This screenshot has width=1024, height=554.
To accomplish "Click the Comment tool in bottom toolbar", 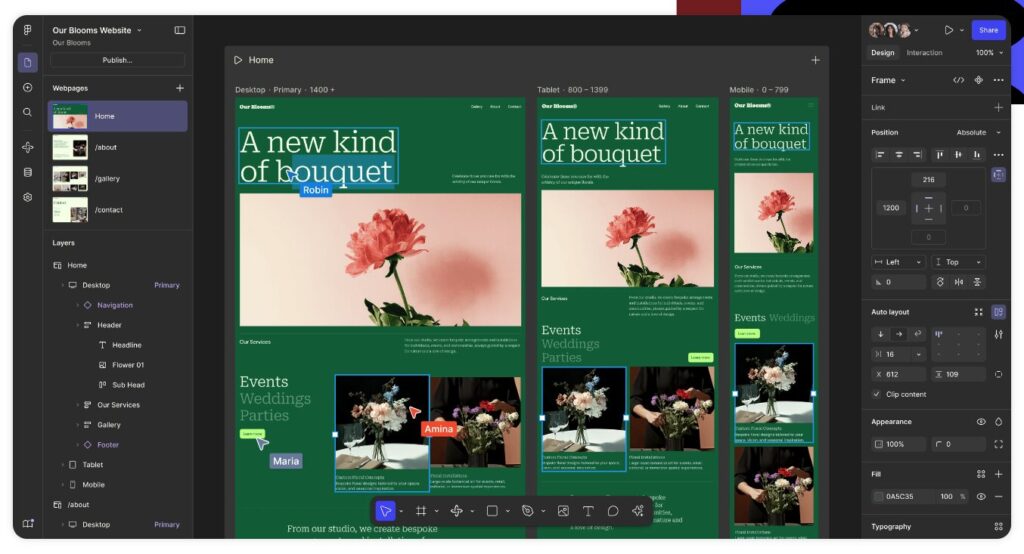I will (x=613, y=511).
